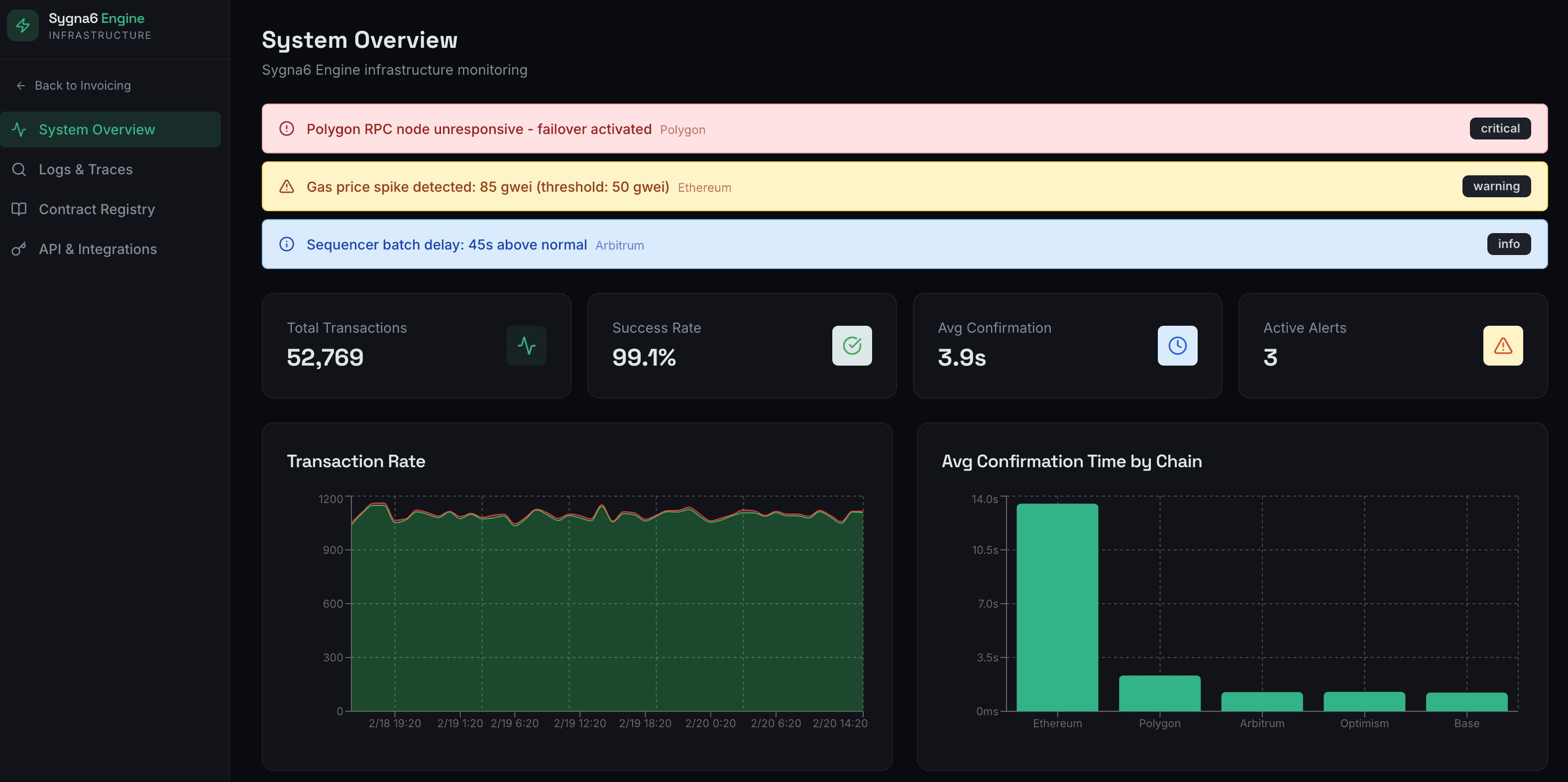Switch to Logs & Traces section

(x=86, y=169)
